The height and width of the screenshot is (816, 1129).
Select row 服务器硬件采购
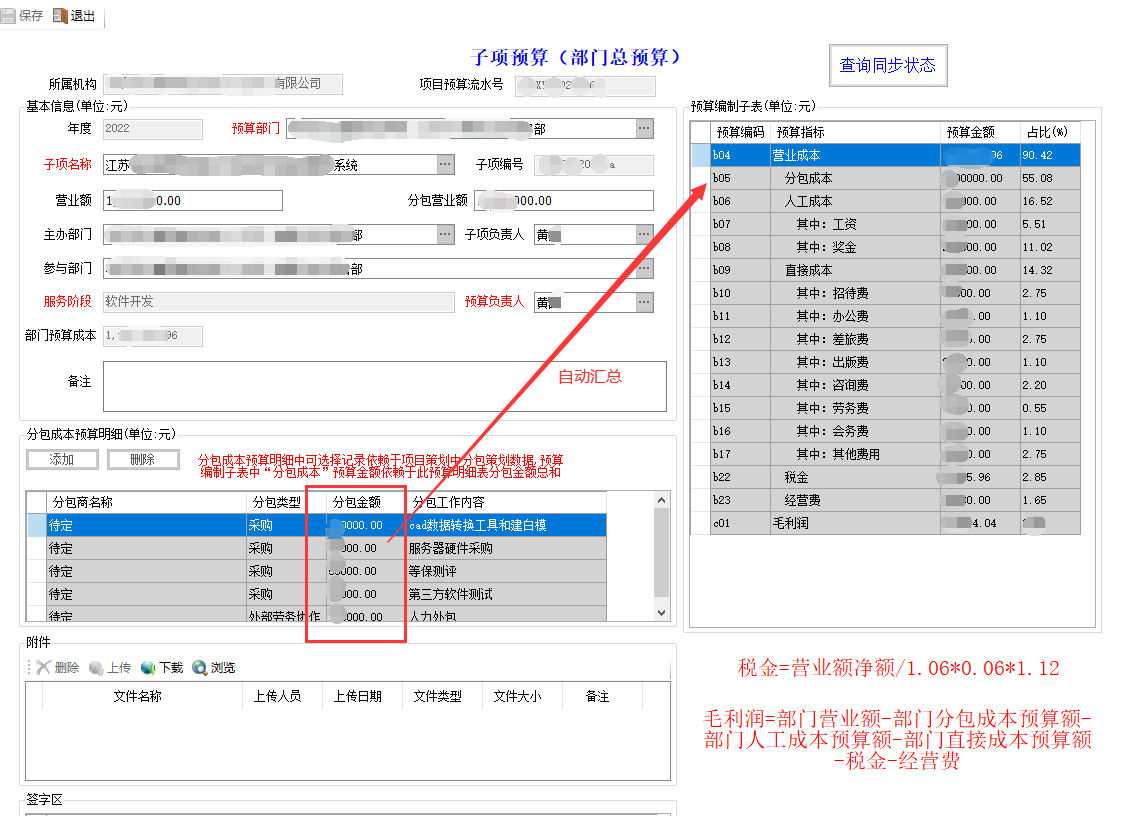(x=317, y=548)
